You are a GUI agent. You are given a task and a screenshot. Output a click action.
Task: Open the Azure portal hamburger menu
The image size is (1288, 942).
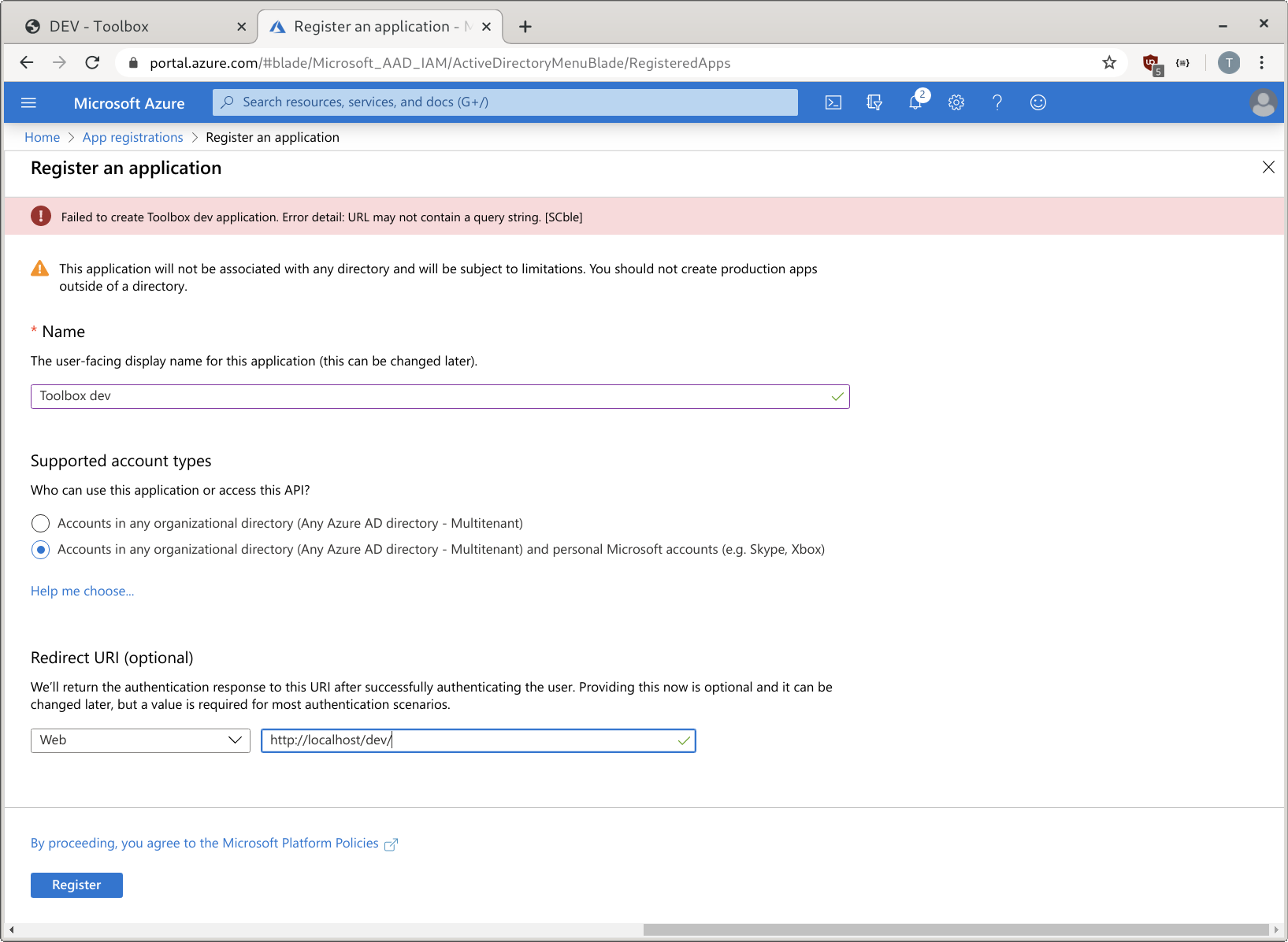29,102
